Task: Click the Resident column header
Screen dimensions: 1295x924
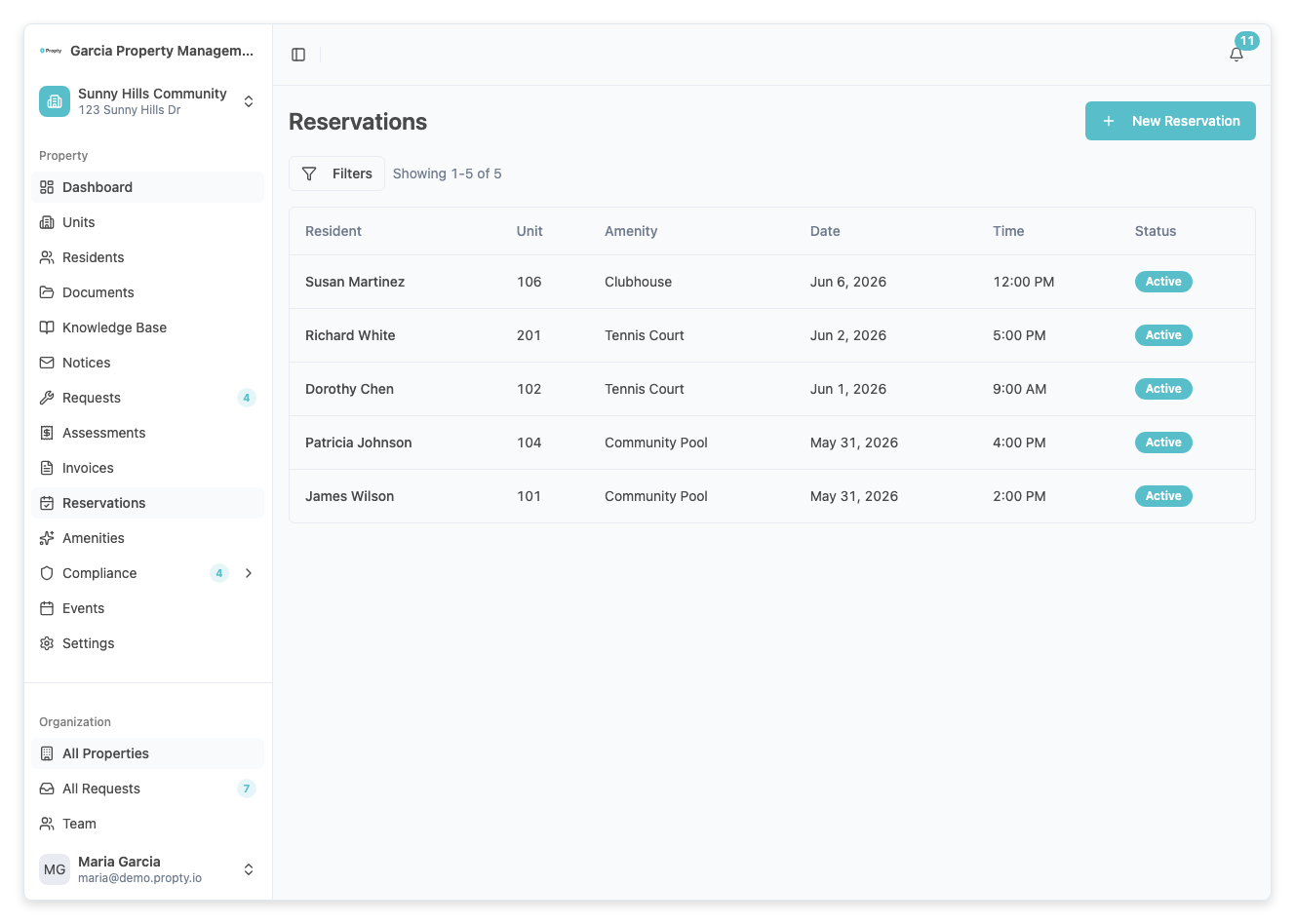Action: tap(334, 231)
